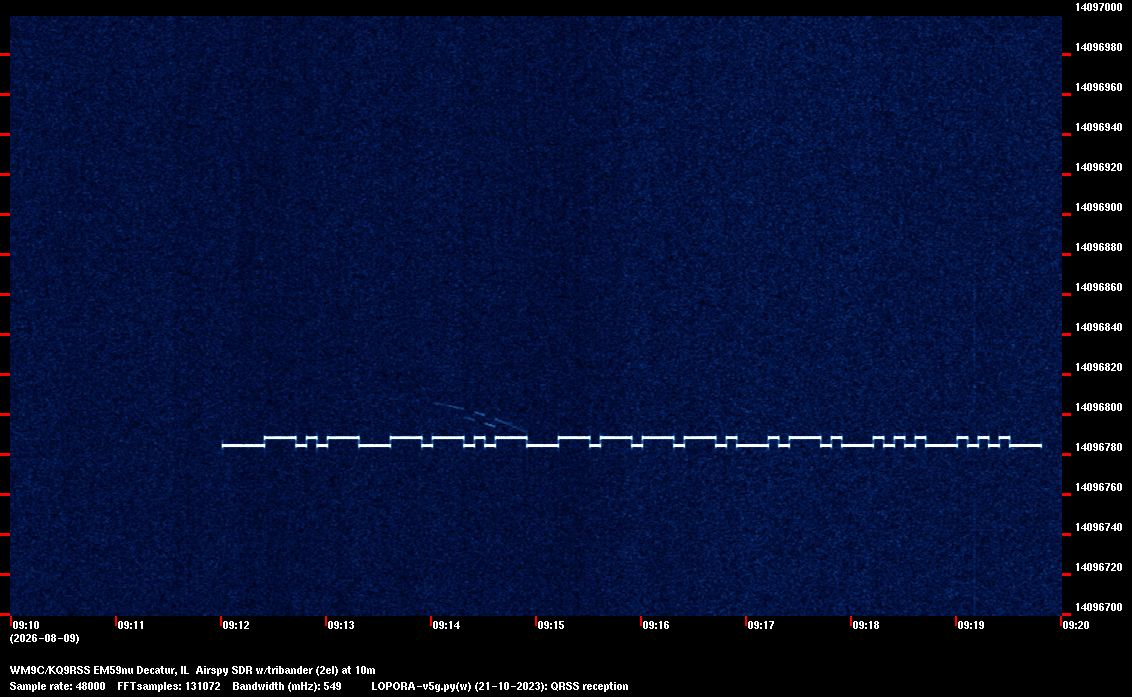Click the EM59nu Decatur, IL location text
The width and height of the screenshot is (1132, 697).
coord(142,670)
